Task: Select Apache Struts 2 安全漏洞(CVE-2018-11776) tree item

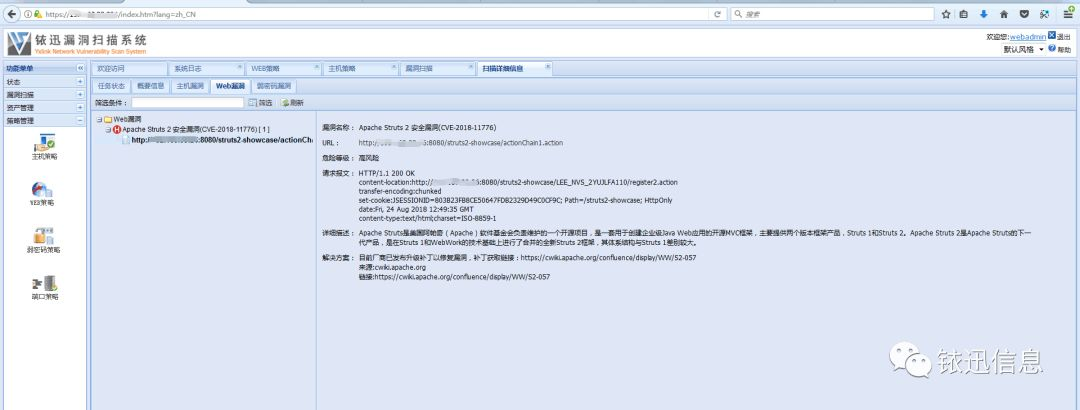Action: [x=196, y=130]
